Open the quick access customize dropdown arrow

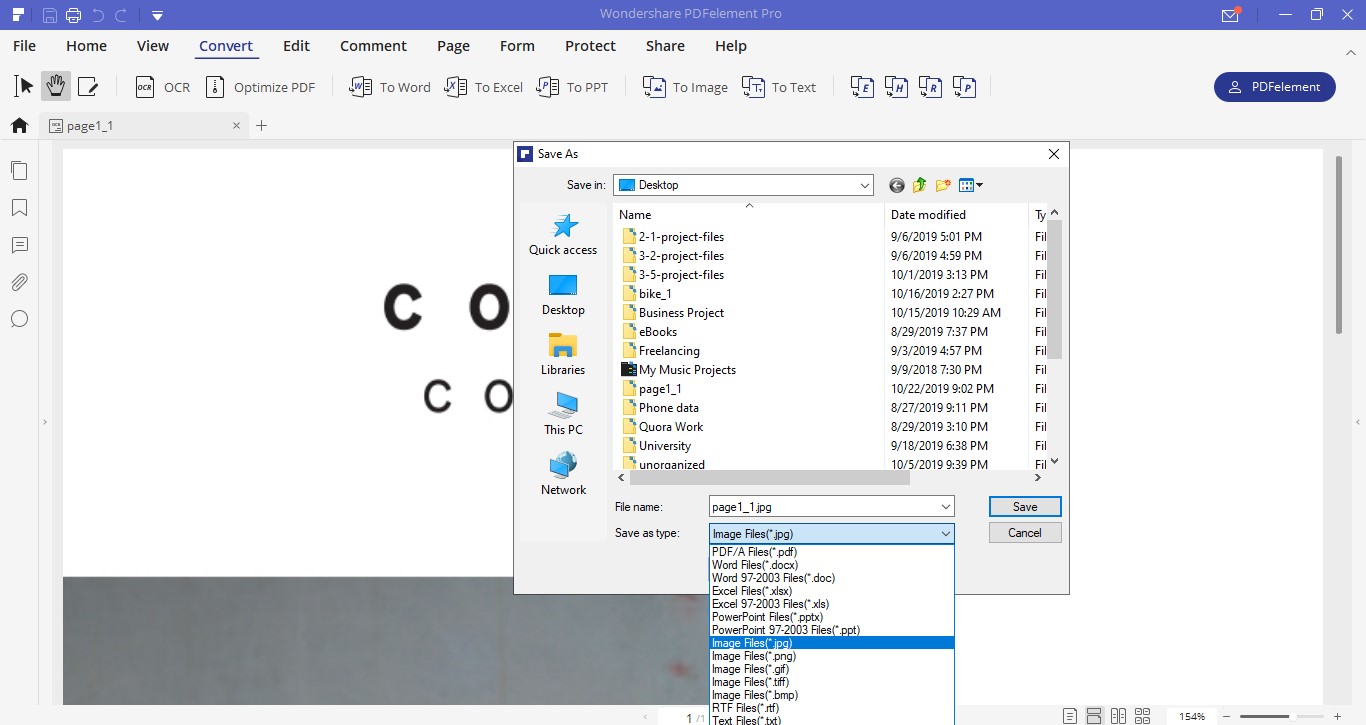(157, 15)
